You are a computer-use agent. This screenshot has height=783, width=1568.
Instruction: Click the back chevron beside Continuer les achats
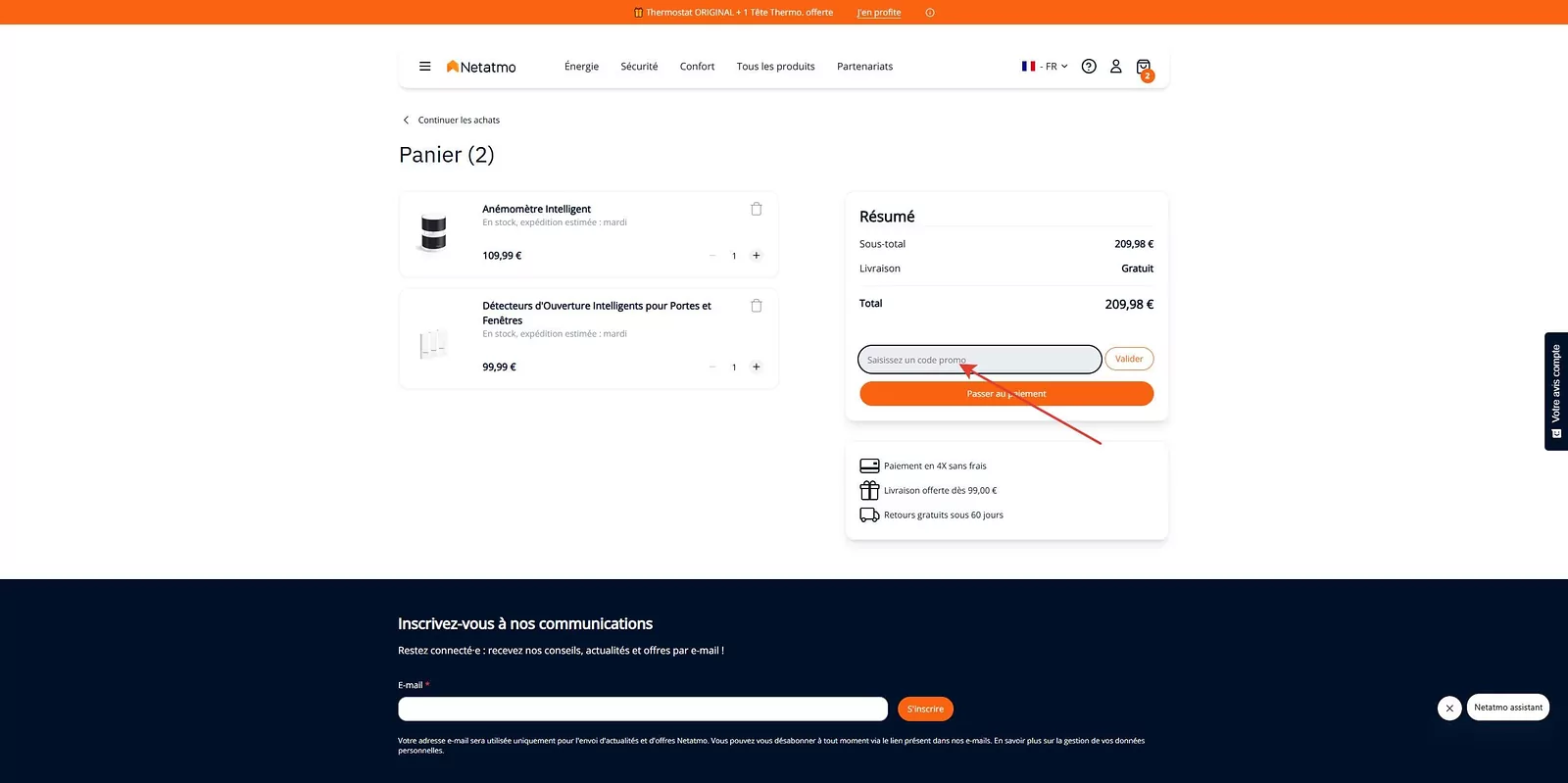tap(406, 121)
